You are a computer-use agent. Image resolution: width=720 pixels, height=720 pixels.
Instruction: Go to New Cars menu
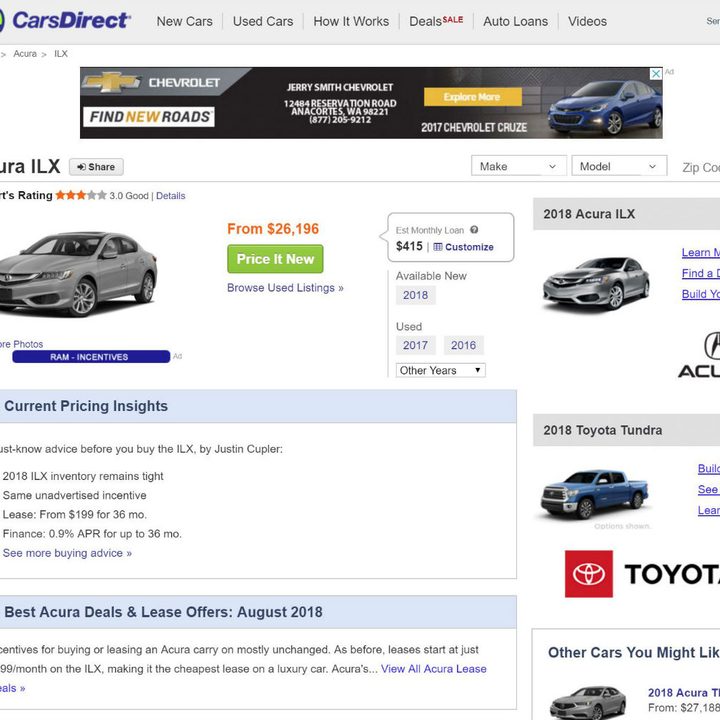click(184, 21)
